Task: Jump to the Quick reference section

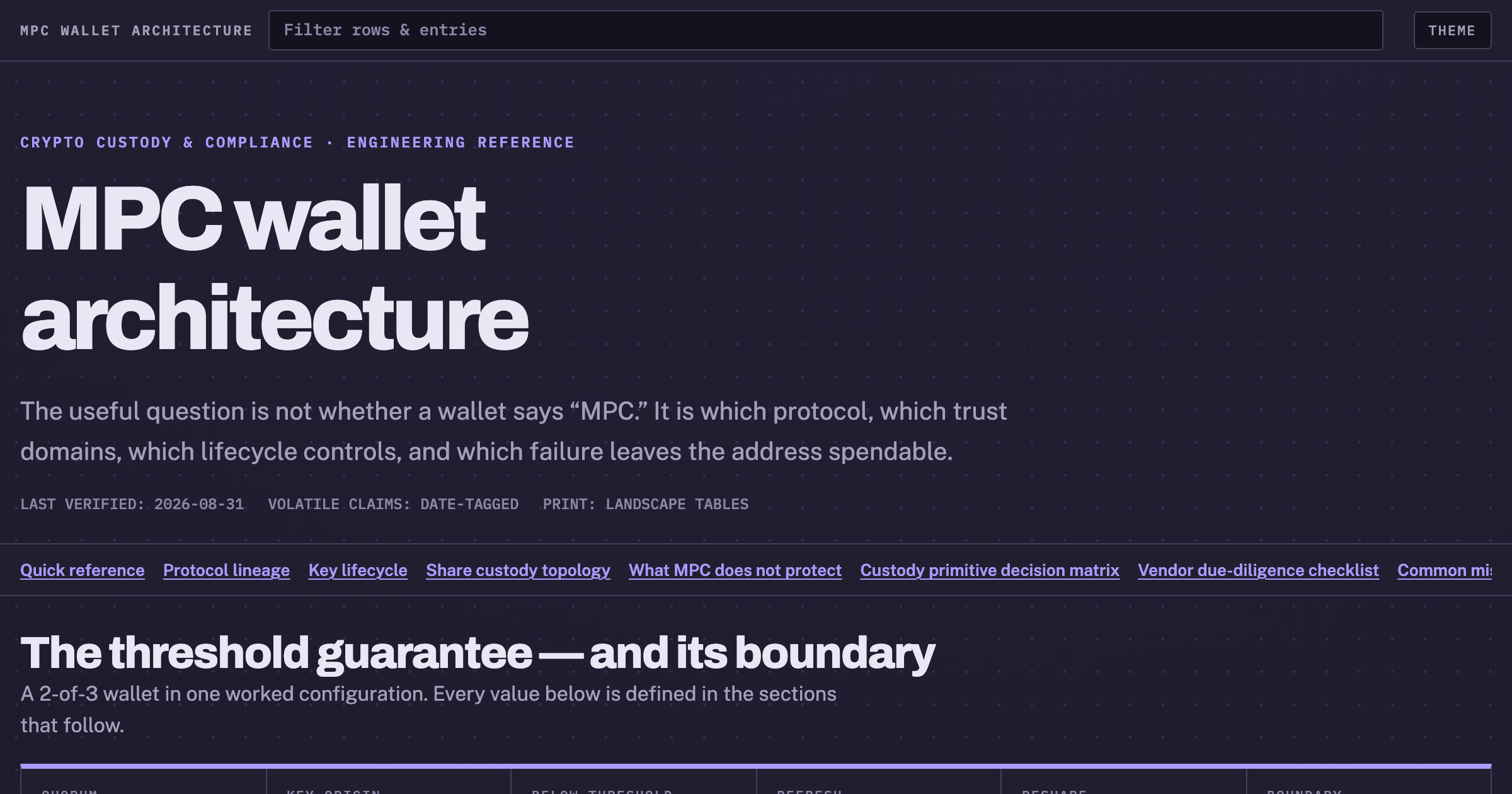Action: 83,570
